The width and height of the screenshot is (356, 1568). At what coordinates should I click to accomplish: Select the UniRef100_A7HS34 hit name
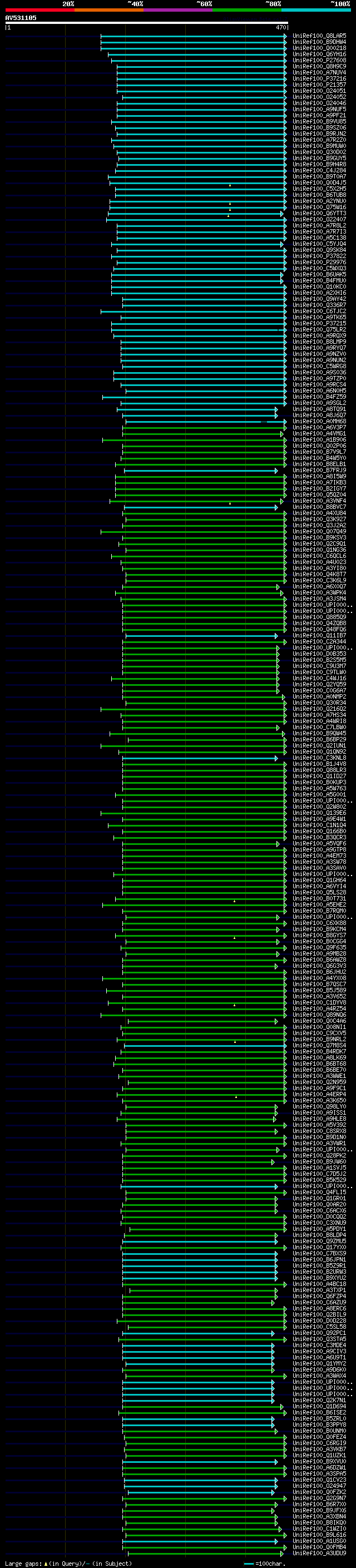click(319, 715)
